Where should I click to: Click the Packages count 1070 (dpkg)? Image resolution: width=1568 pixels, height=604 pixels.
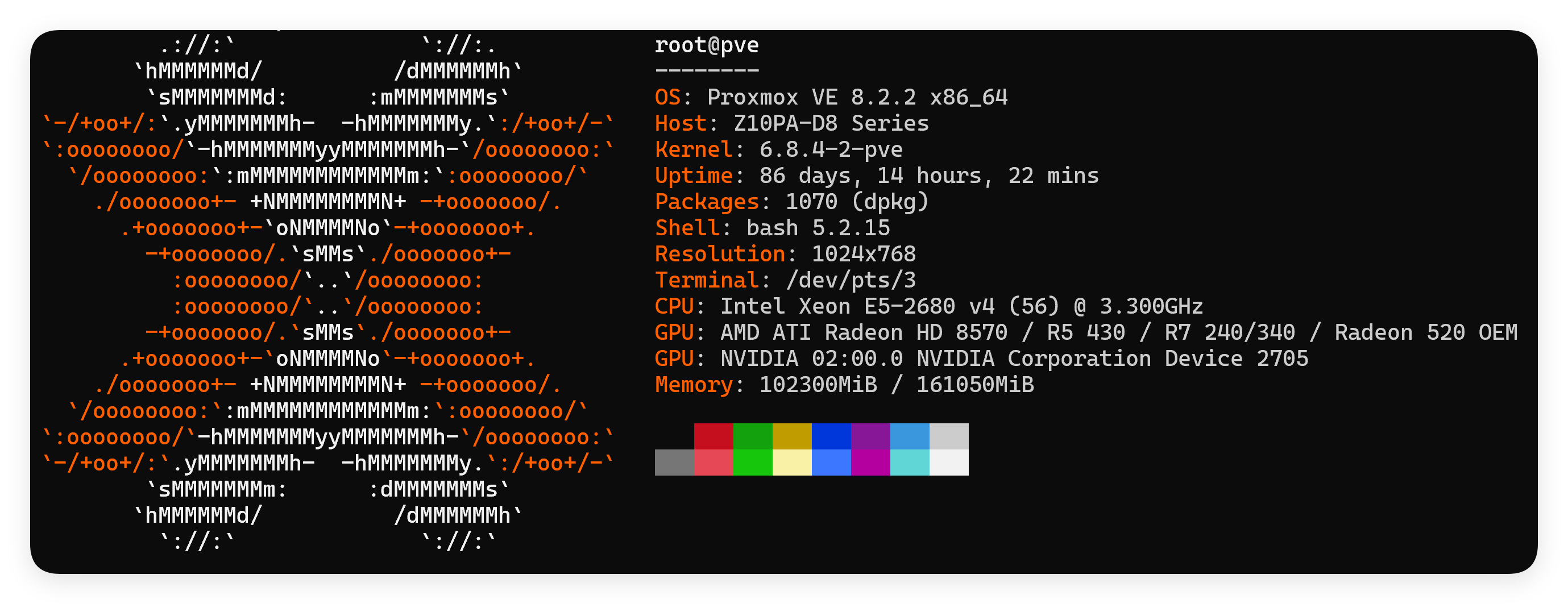(x=856, y=202)
